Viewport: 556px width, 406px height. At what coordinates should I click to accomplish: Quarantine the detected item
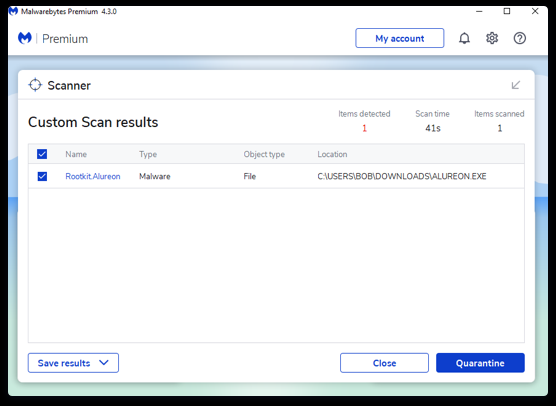pyautogui.click(x=480, y=363)
